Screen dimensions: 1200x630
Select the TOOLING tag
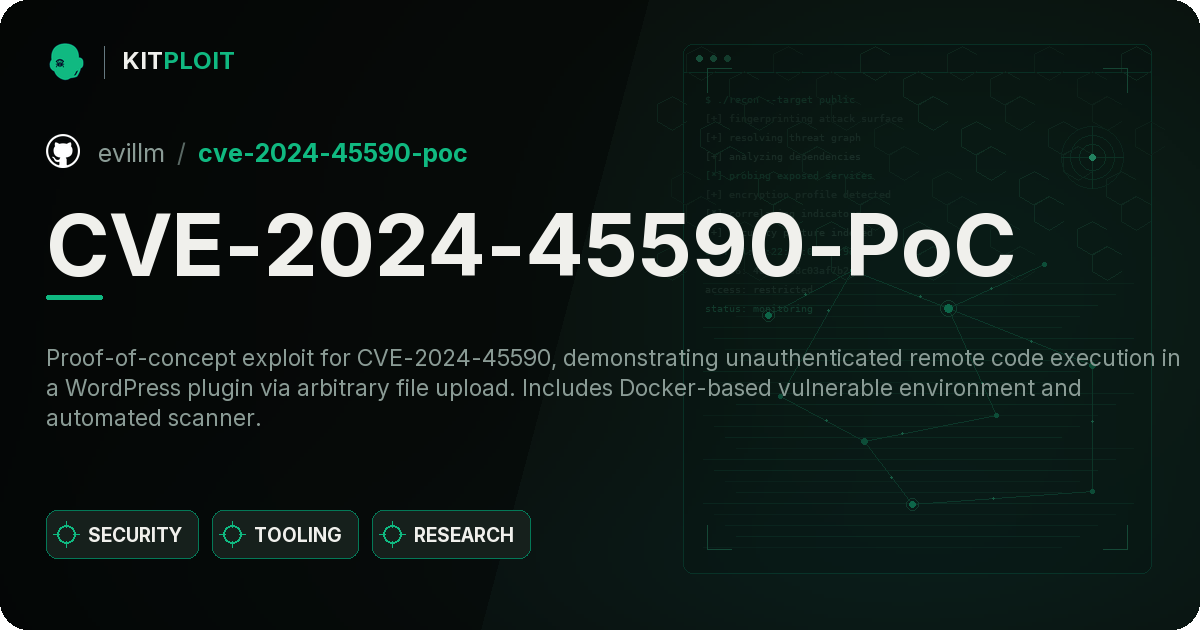[x=285, y=535]
